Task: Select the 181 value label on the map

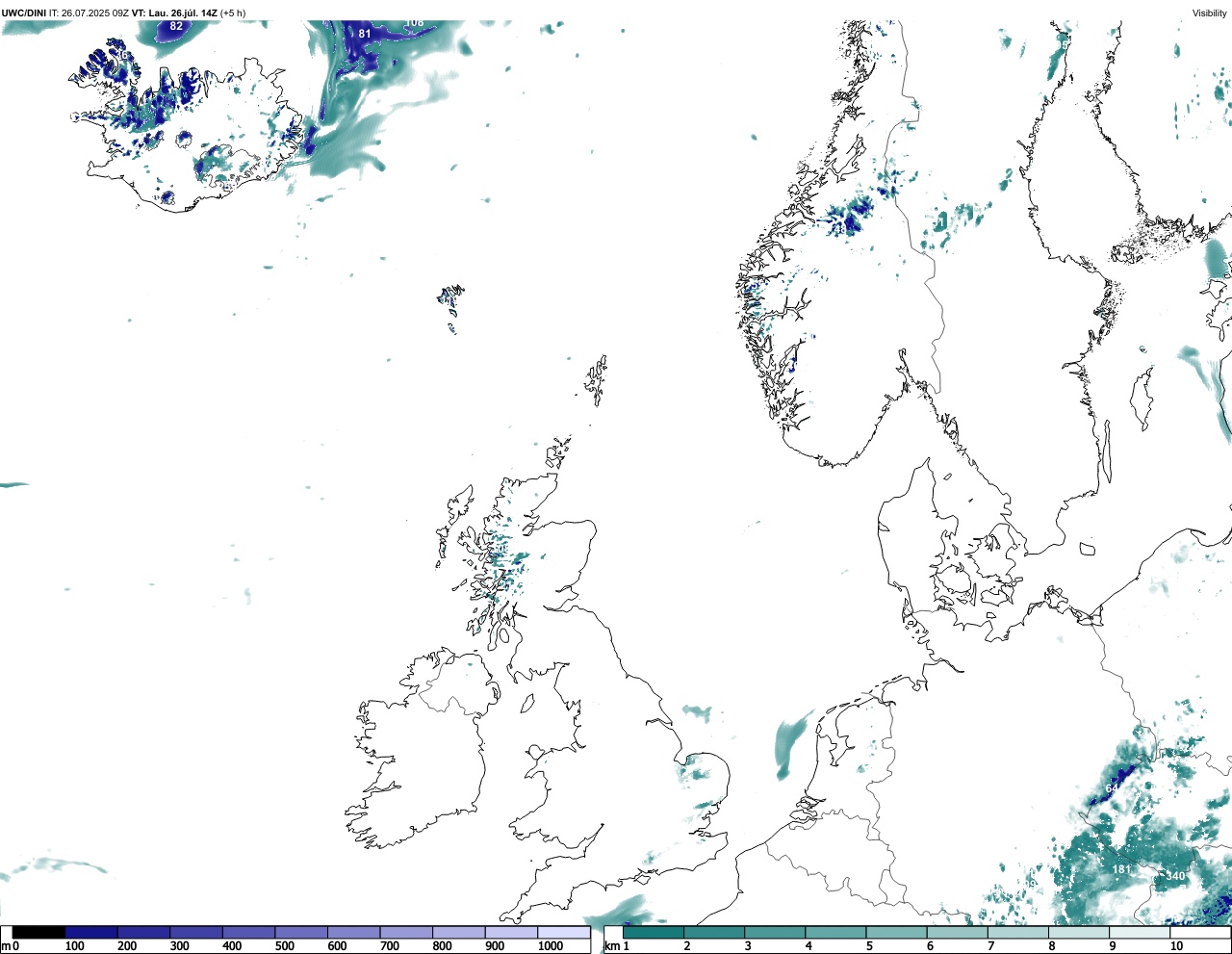Action: pos(1121,869)
